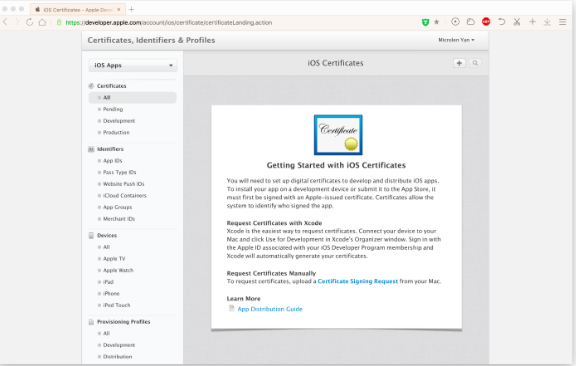Open iCloud Containers list
Screen dimensions: 576x366
125,195
